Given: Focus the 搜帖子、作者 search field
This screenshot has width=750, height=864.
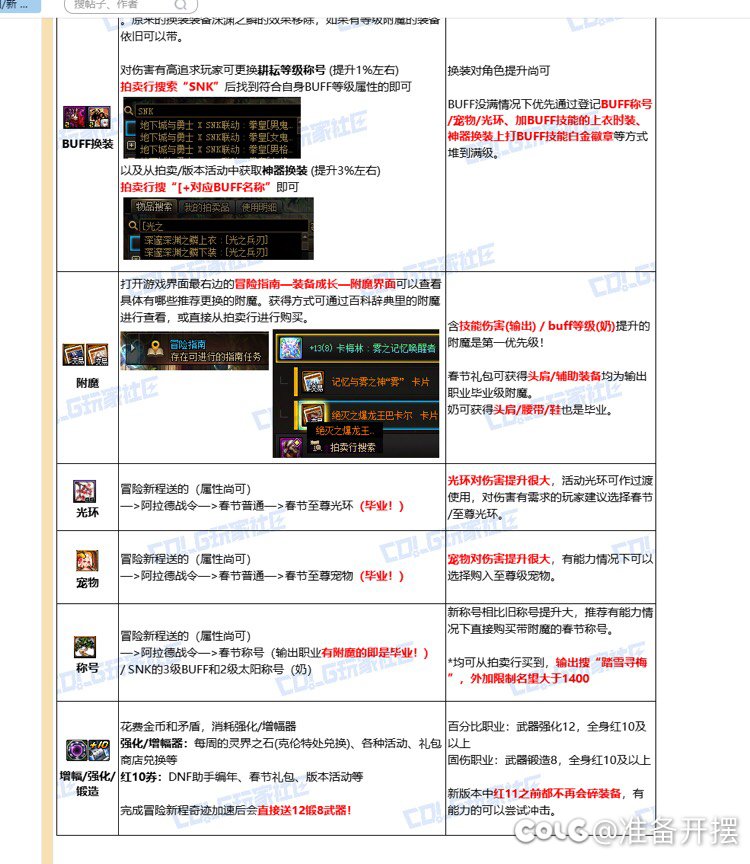Looking at the screenshot, I should click(x=131, y=6).
